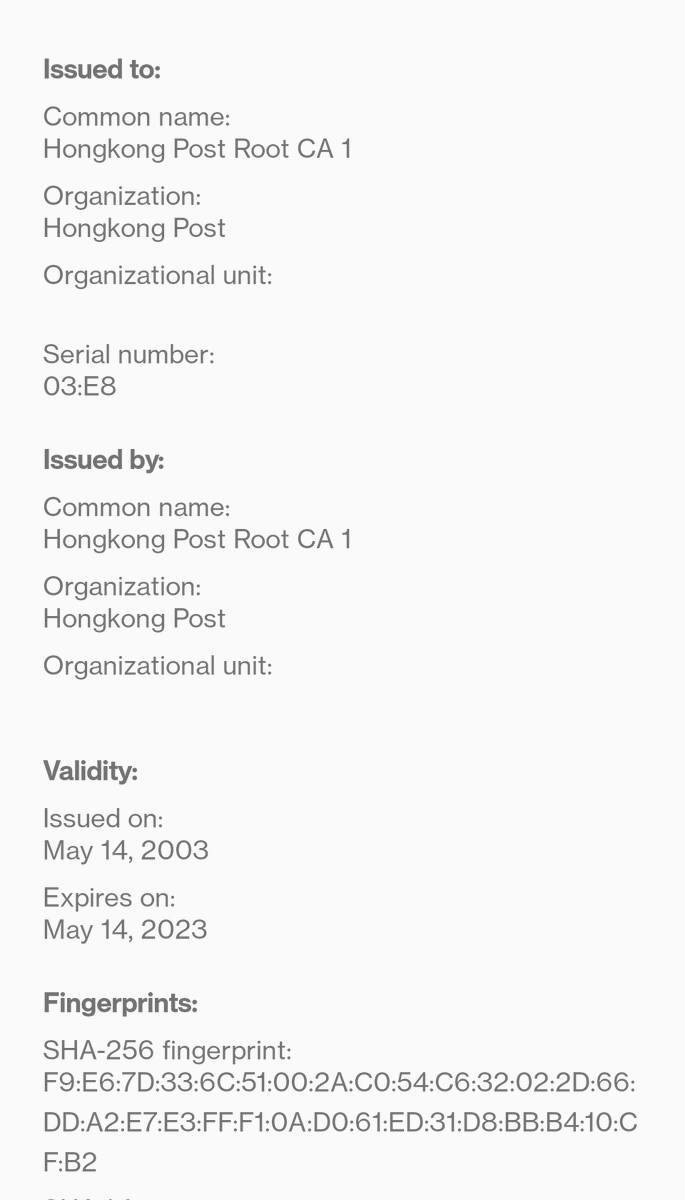Image resolution: width=685 pixels, height=1200 pixels.
Task: Click the 'SHA-256 fingerprint:' label
Action: [167, 1050]
